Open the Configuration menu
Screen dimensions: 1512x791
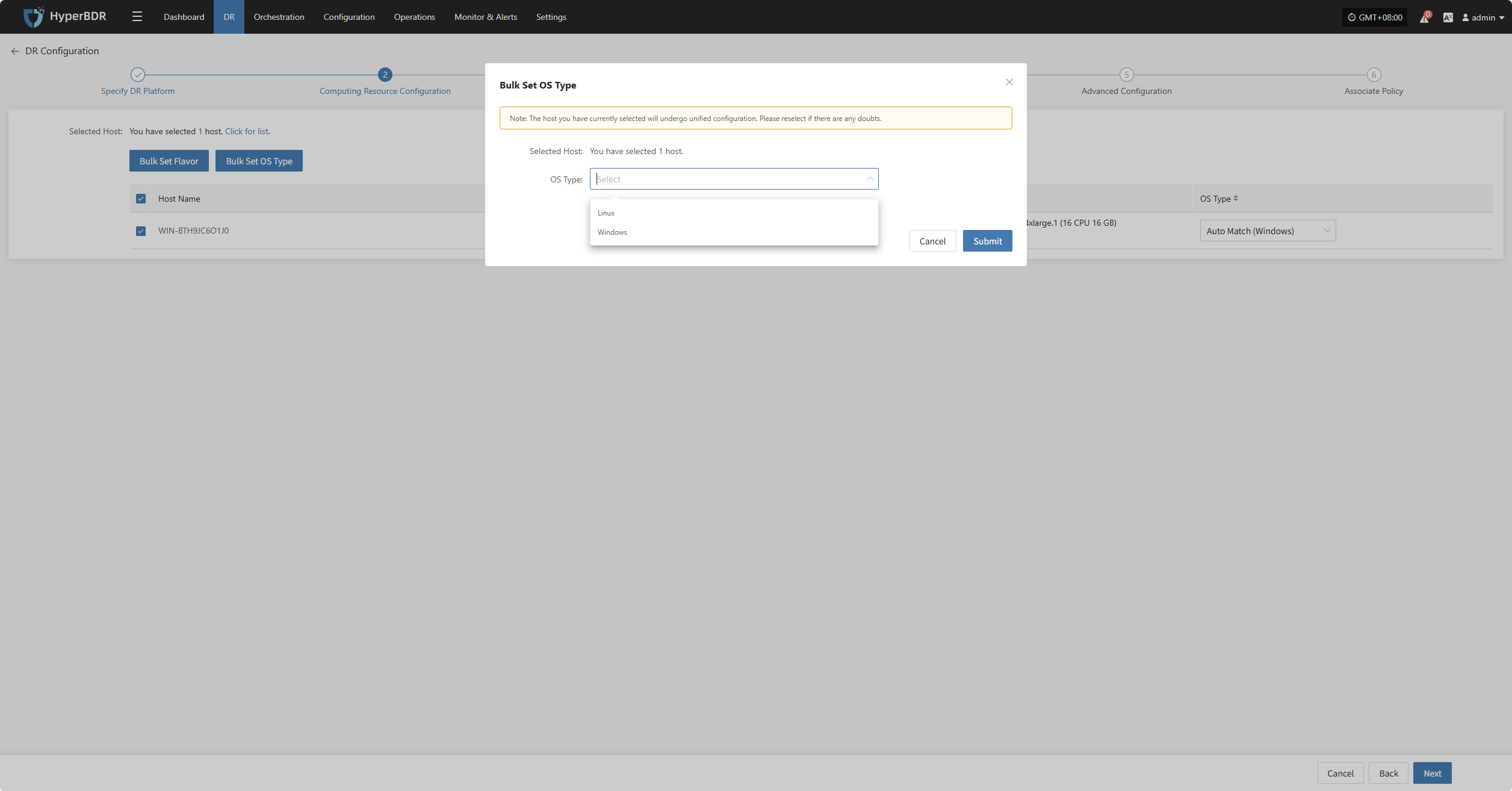[349, 17]
